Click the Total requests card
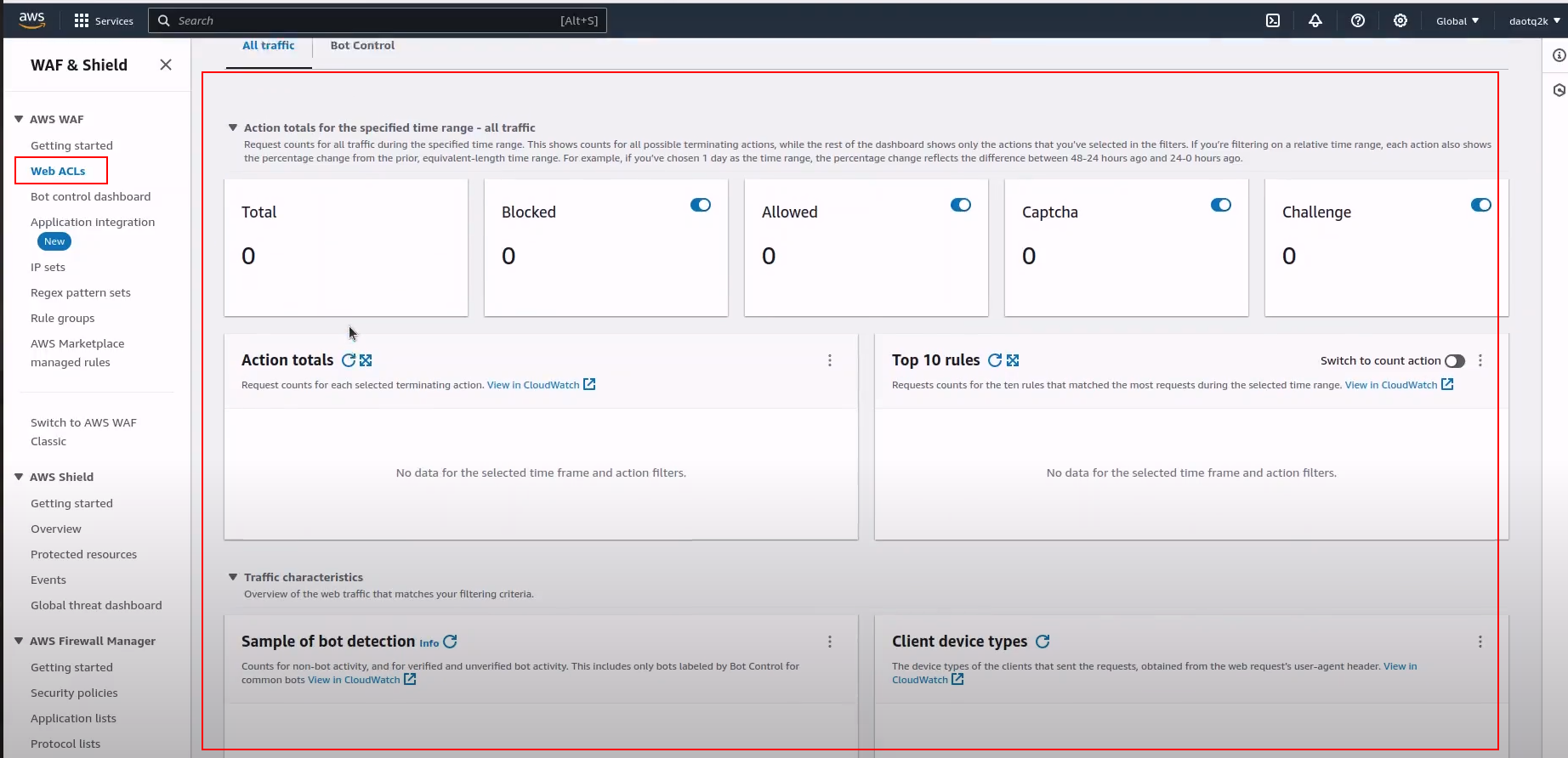 (x=346, y=247)
